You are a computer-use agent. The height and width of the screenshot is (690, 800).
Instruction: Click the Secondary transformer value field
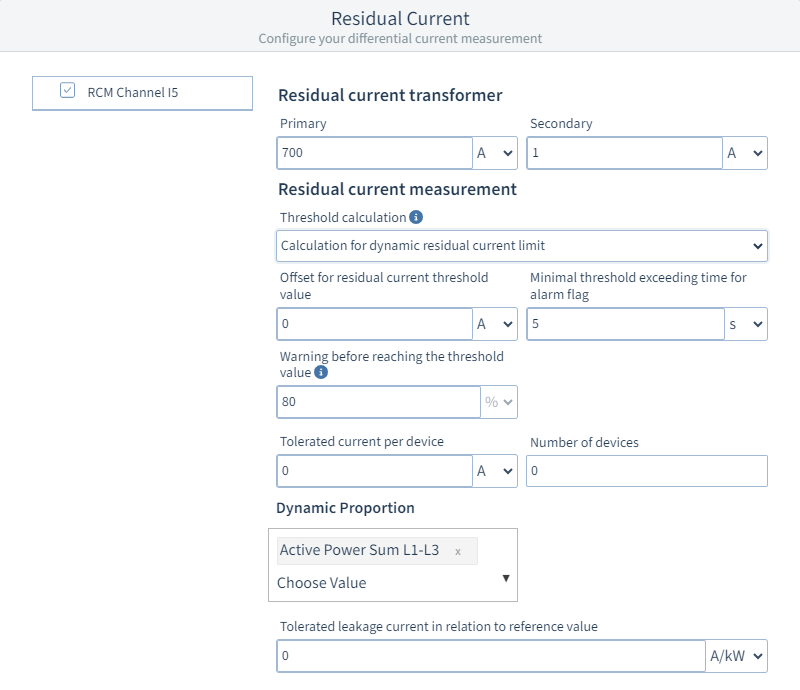[x=624, y=153]
